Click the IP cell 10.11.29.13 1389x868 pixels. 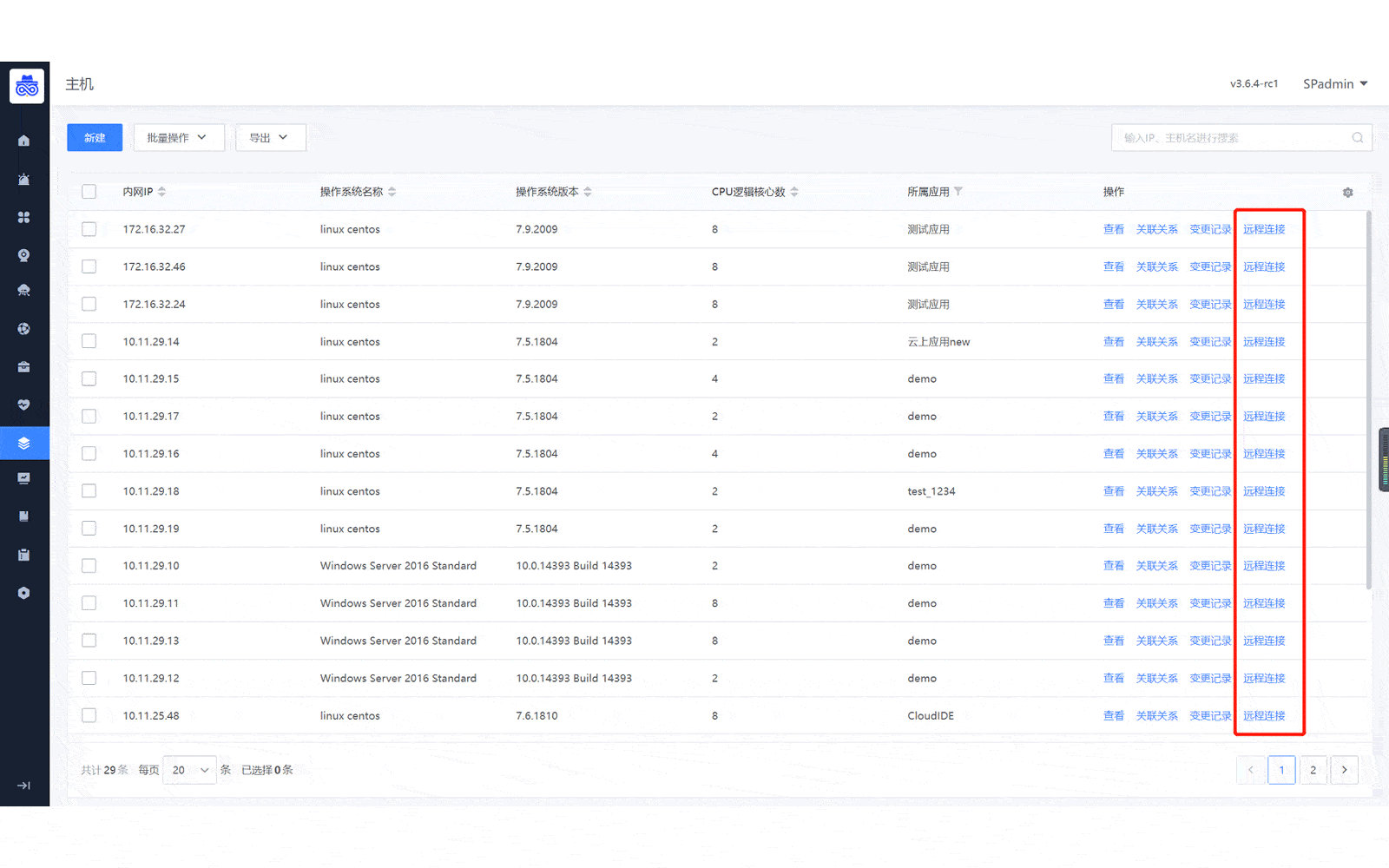pos(151,641)
